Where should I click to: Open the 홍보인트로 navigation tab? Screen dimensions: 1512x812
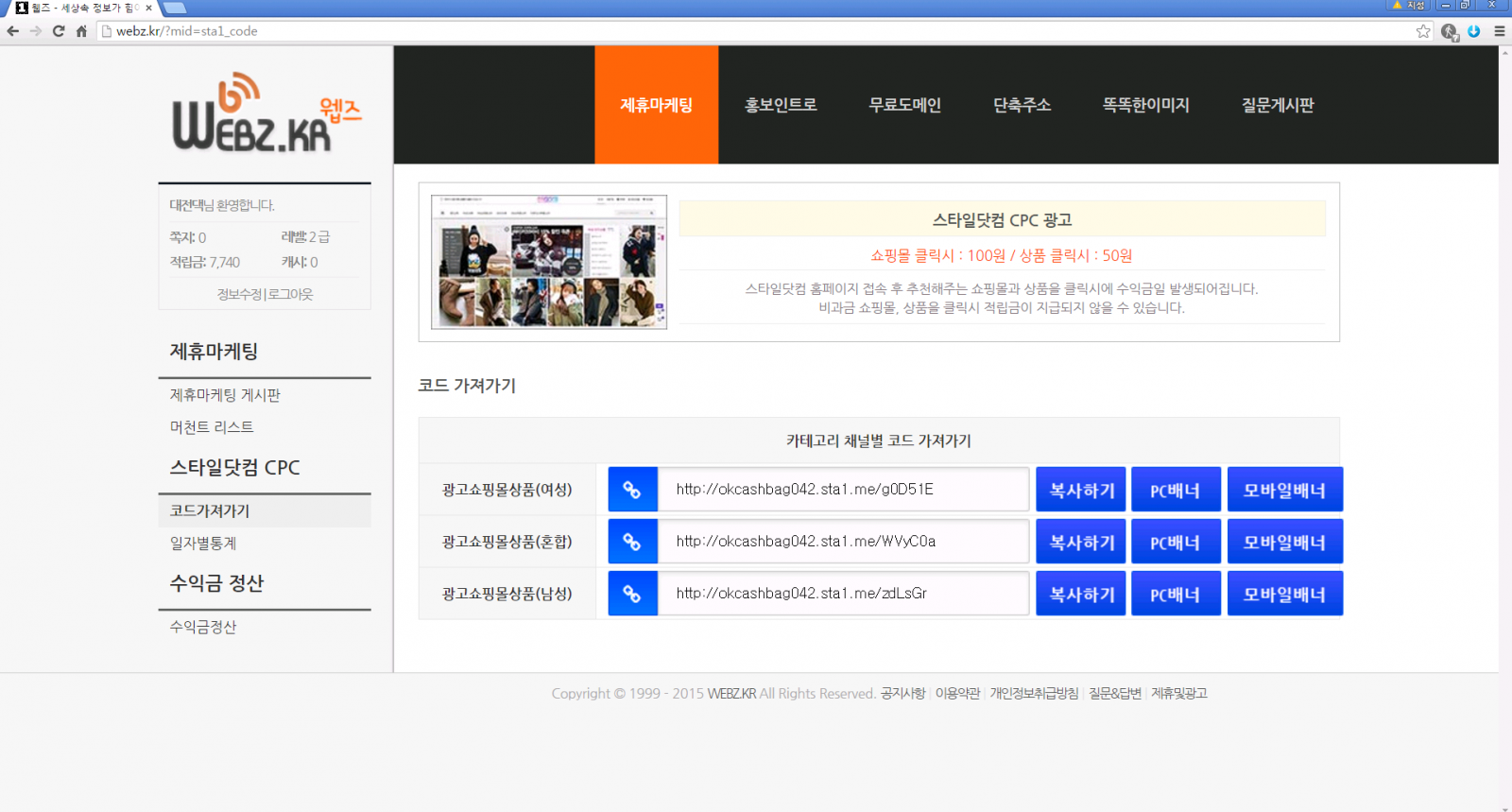click(x=781, y=105)
